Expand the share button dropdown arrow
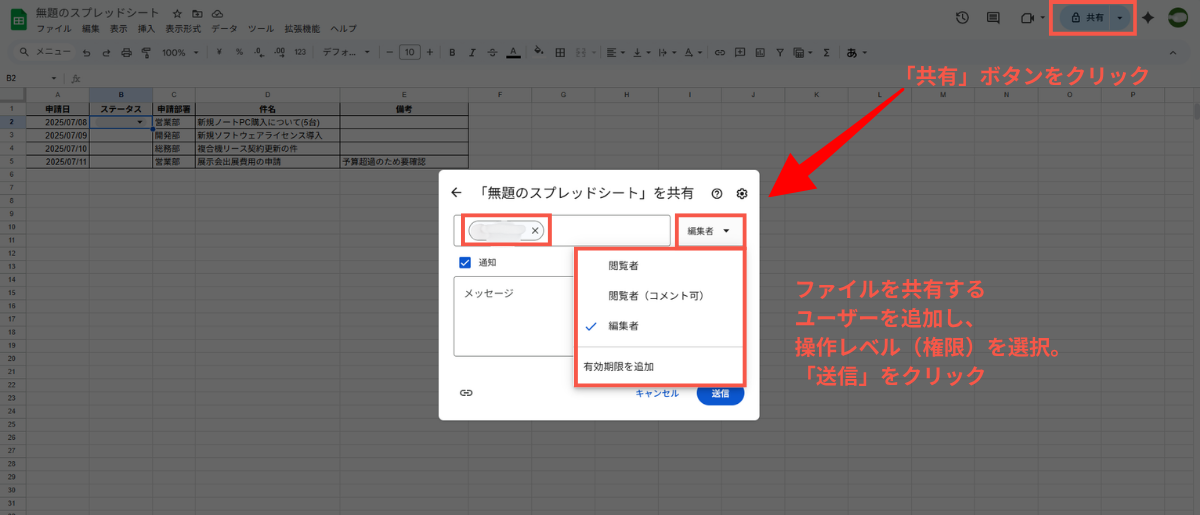Image resolution: width=1200 pixels, height=515 pixels. pyautogui.click(x=1120, y=18)
